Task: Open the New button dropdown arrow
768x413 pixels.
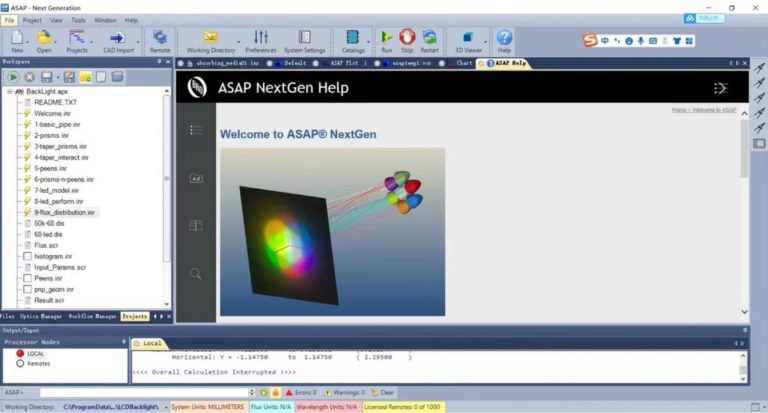Action: coord(27,42)
